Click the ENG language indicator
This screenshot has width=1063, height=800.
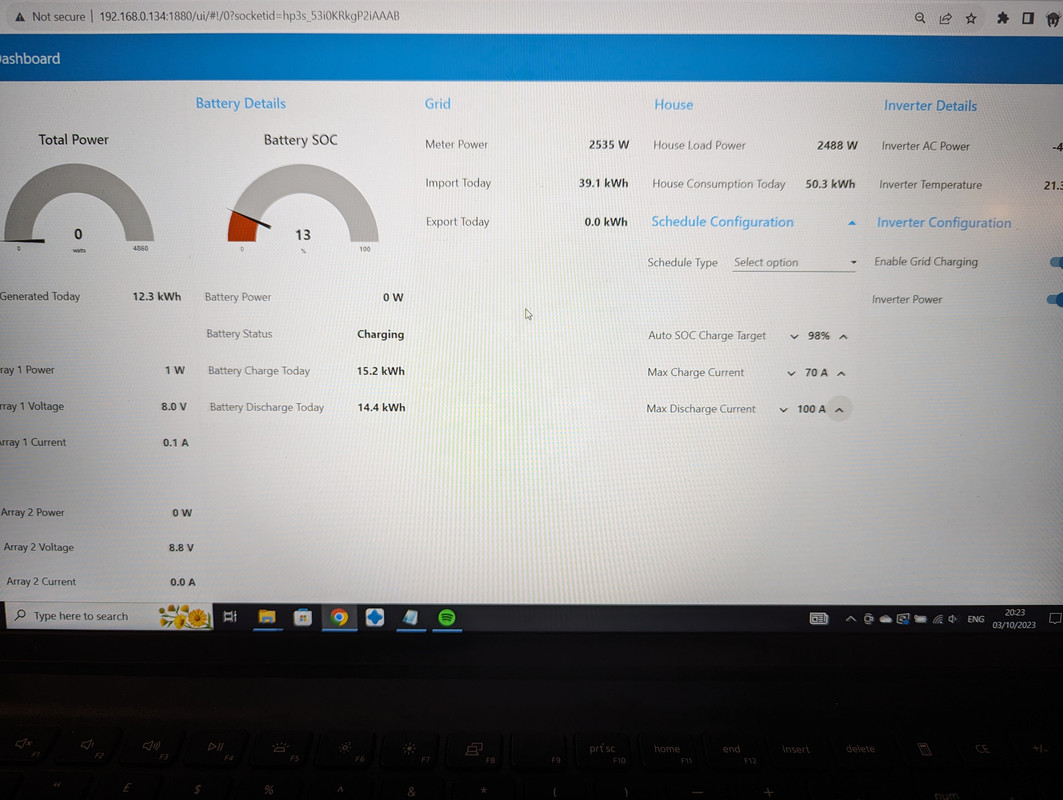coord(976,619)
